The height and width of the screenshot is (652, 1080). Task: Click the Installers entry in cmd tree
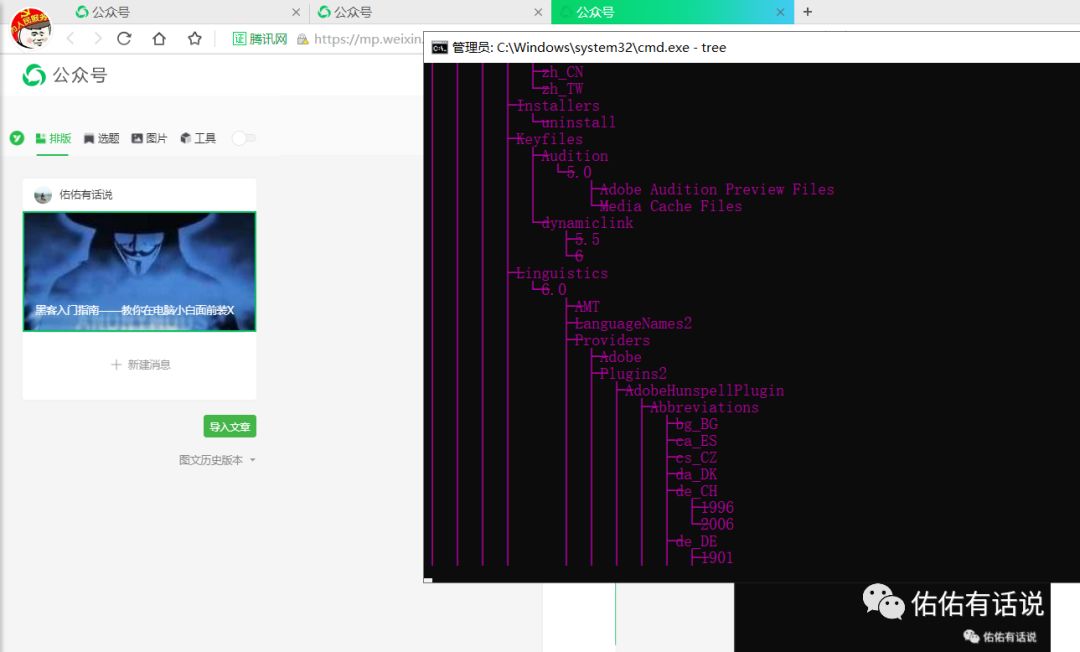pos(558,106)
